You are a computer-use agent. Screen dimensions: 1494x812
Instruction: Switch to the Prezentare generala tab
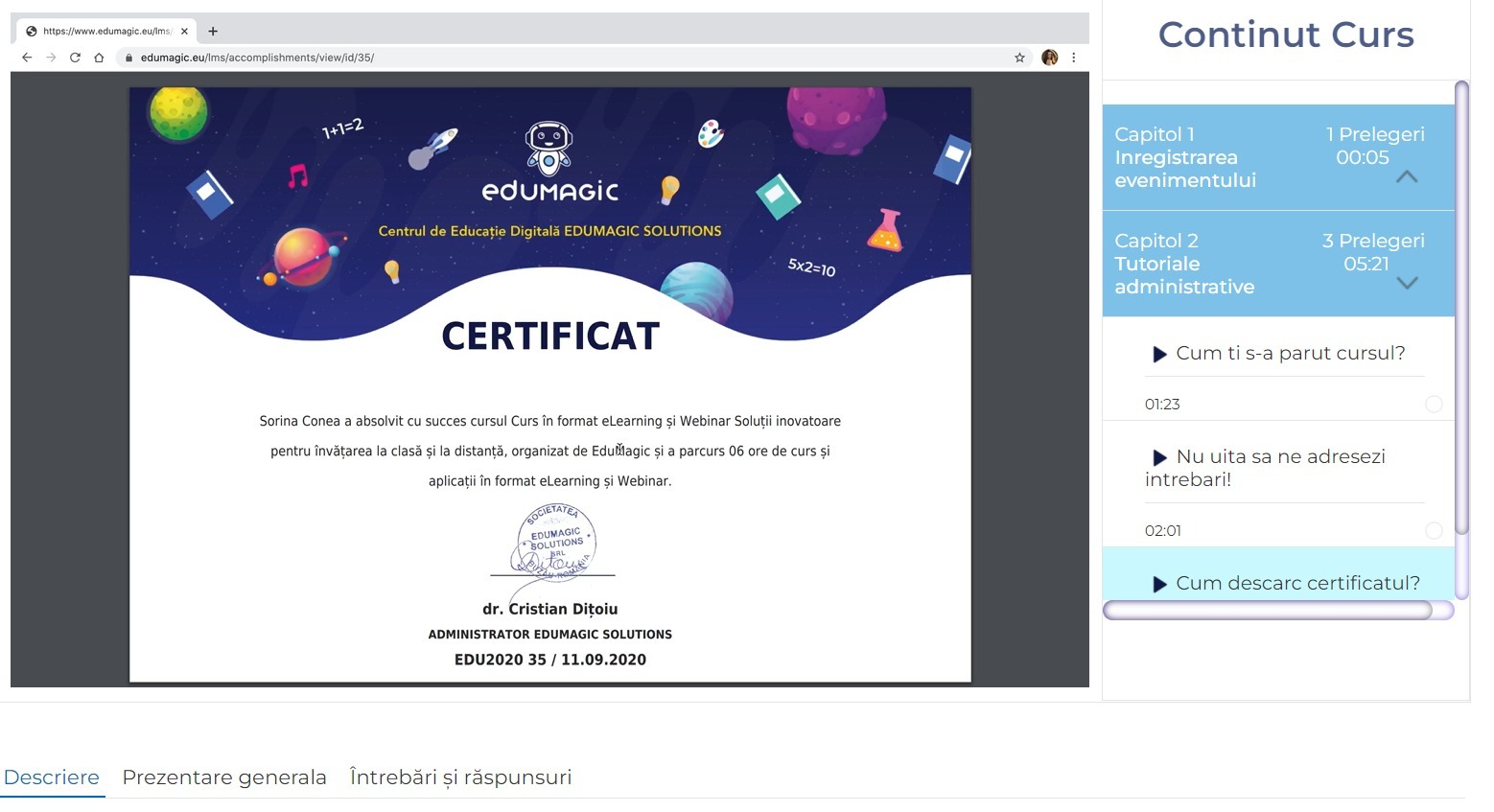(224, 777)
